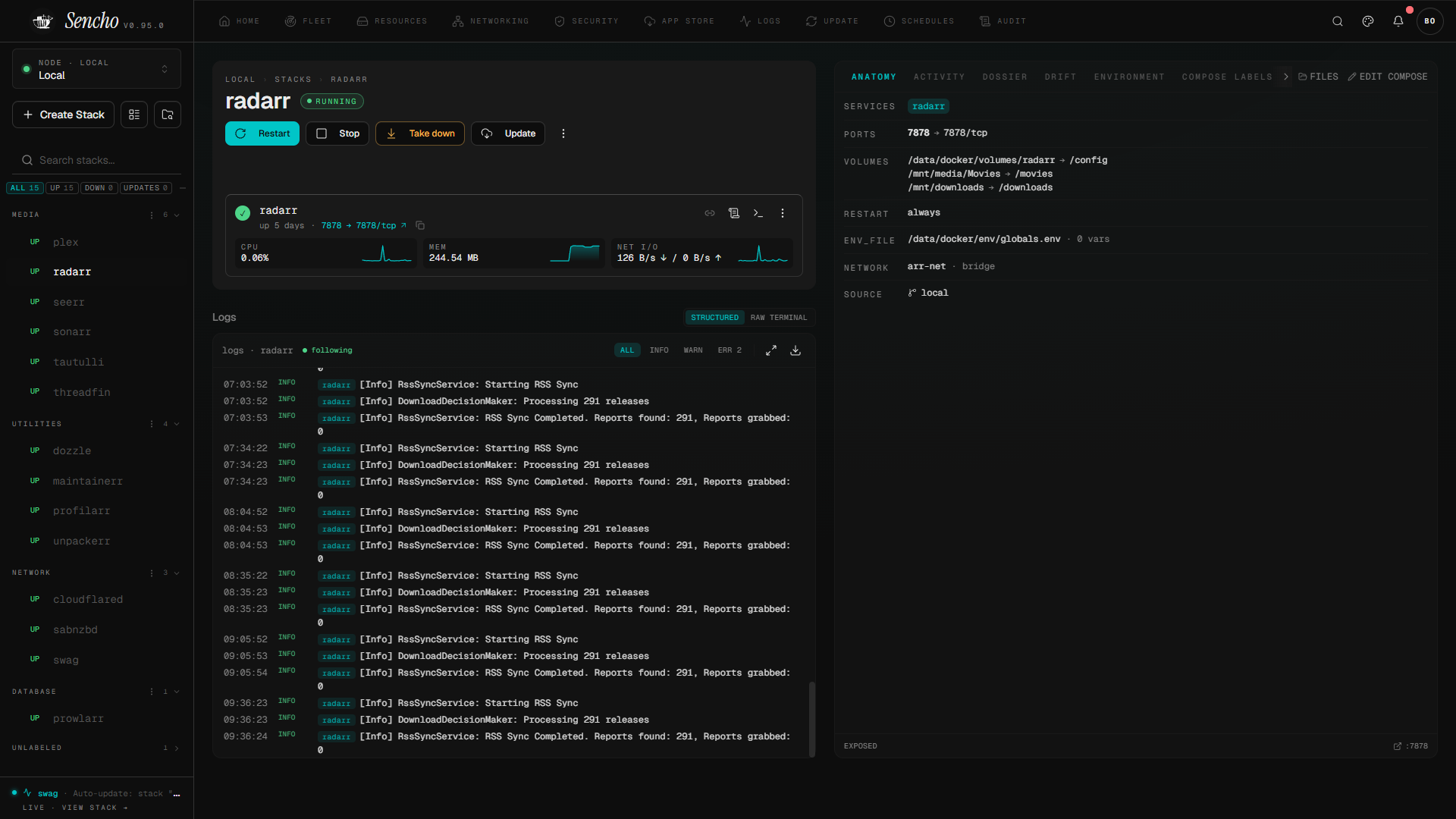Image resolution: width=1456 pixels, height=819 pixels.
Task: Restart the radarr stack
Action: [x=262, y=133]
